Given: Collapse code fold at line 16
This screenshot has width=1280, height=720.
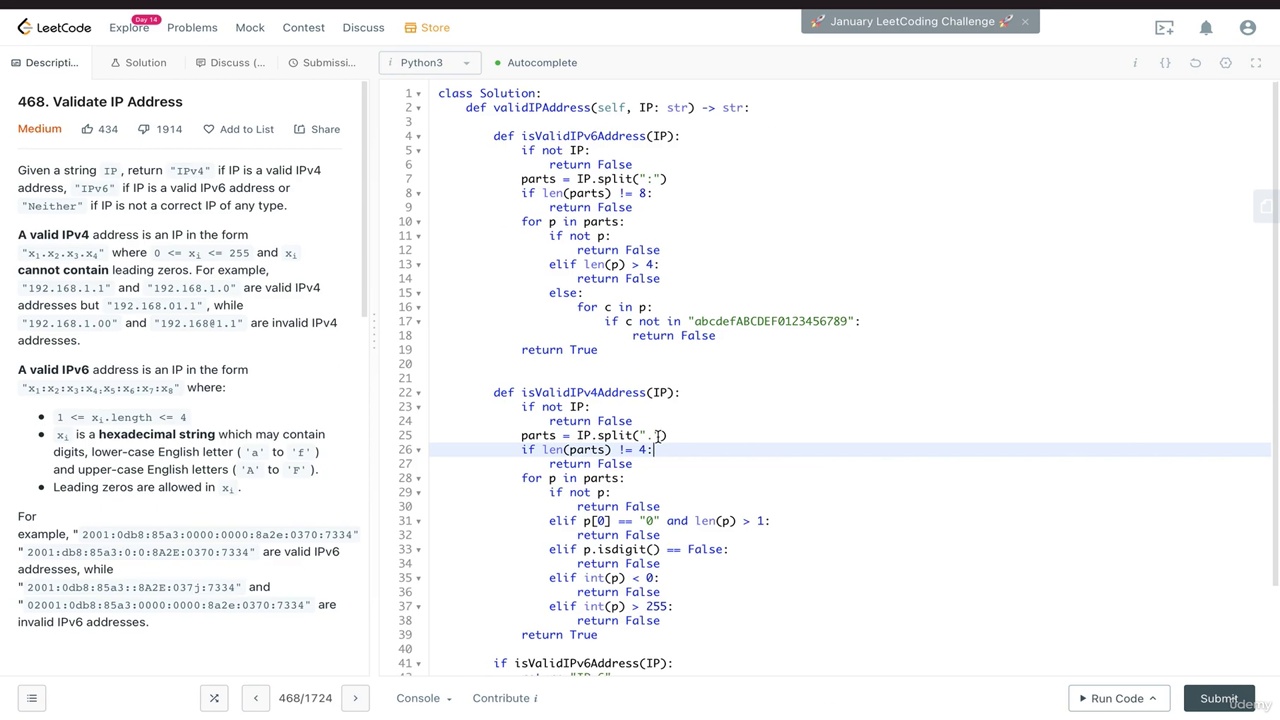Looking at the screenshot, I should tap(418, 307).
